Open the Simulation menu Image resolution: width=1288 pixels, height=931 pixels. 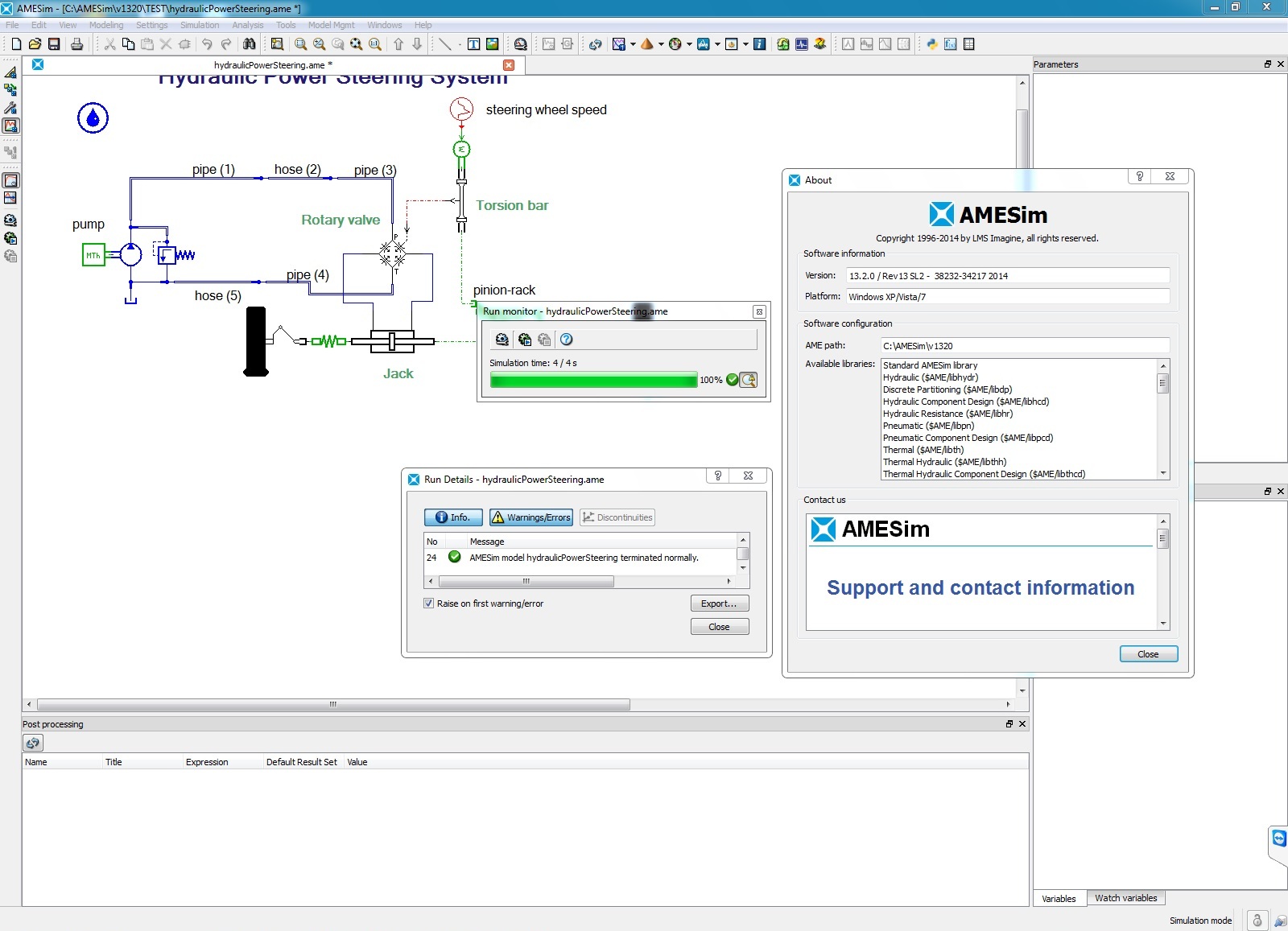coord(200,25)
